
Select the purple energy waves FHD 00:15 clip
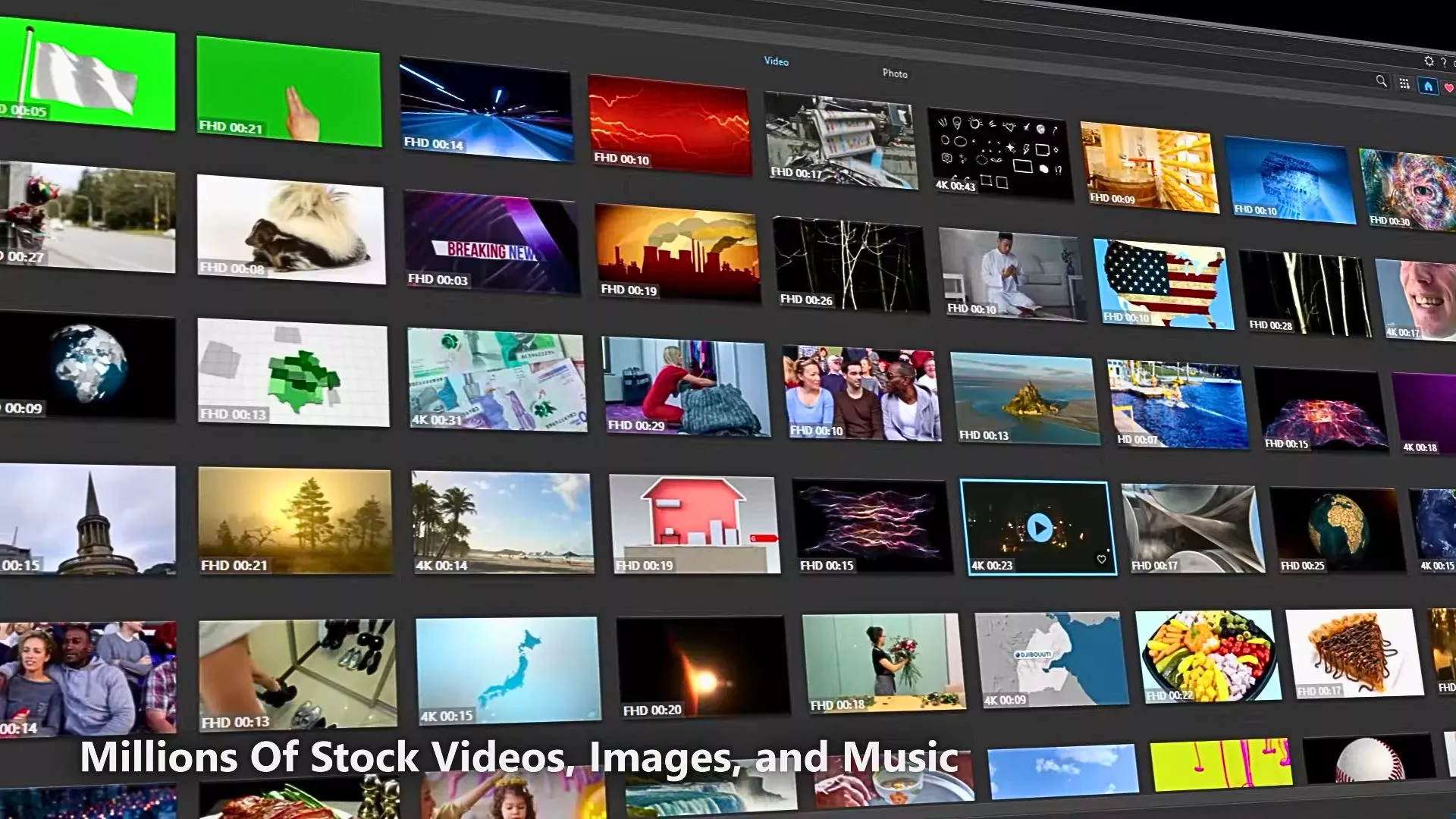pos(872,526)
